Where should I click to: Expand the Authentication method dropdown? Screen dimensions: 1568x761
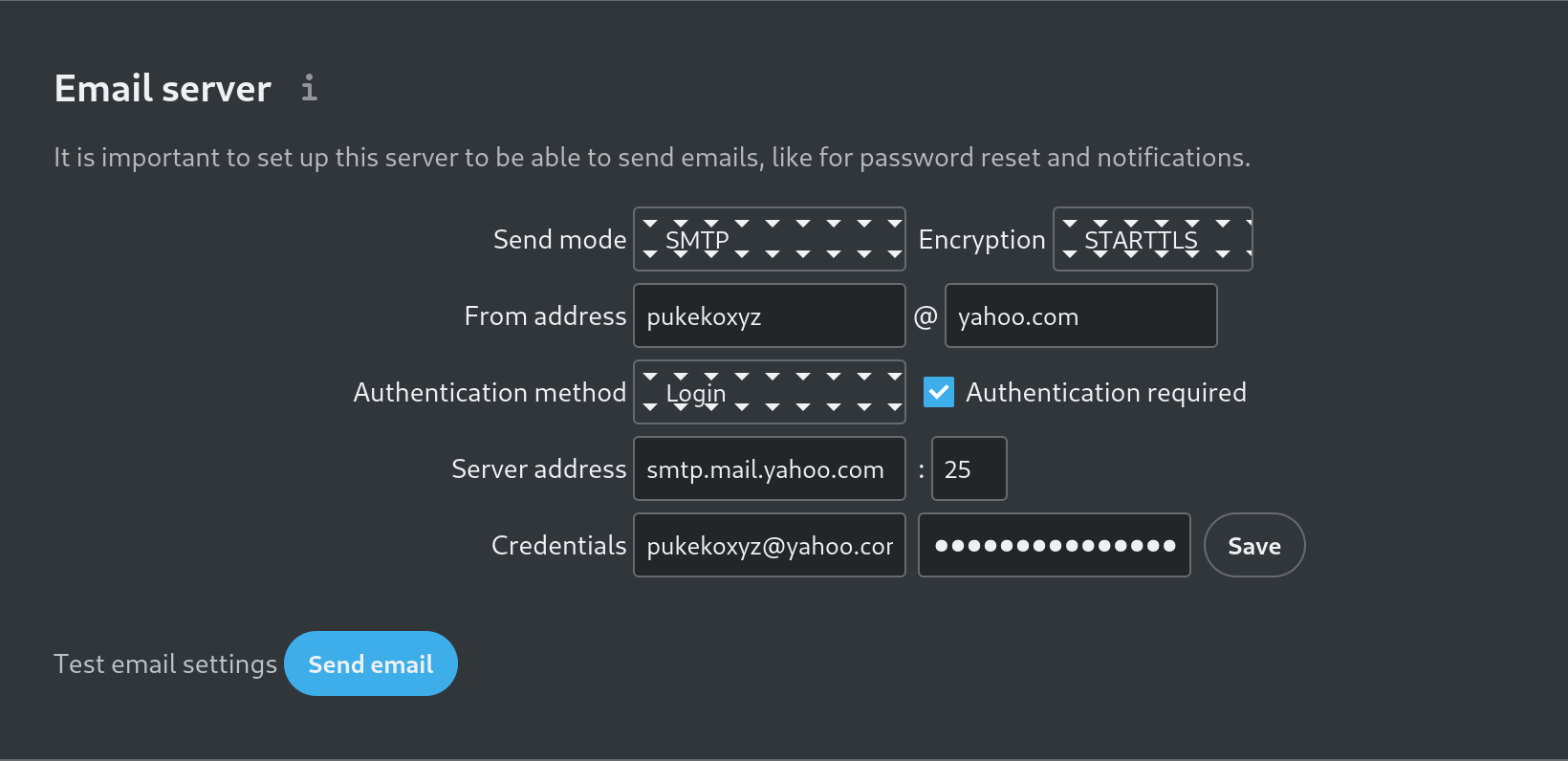pyautogui.click(x=769, y=392)
